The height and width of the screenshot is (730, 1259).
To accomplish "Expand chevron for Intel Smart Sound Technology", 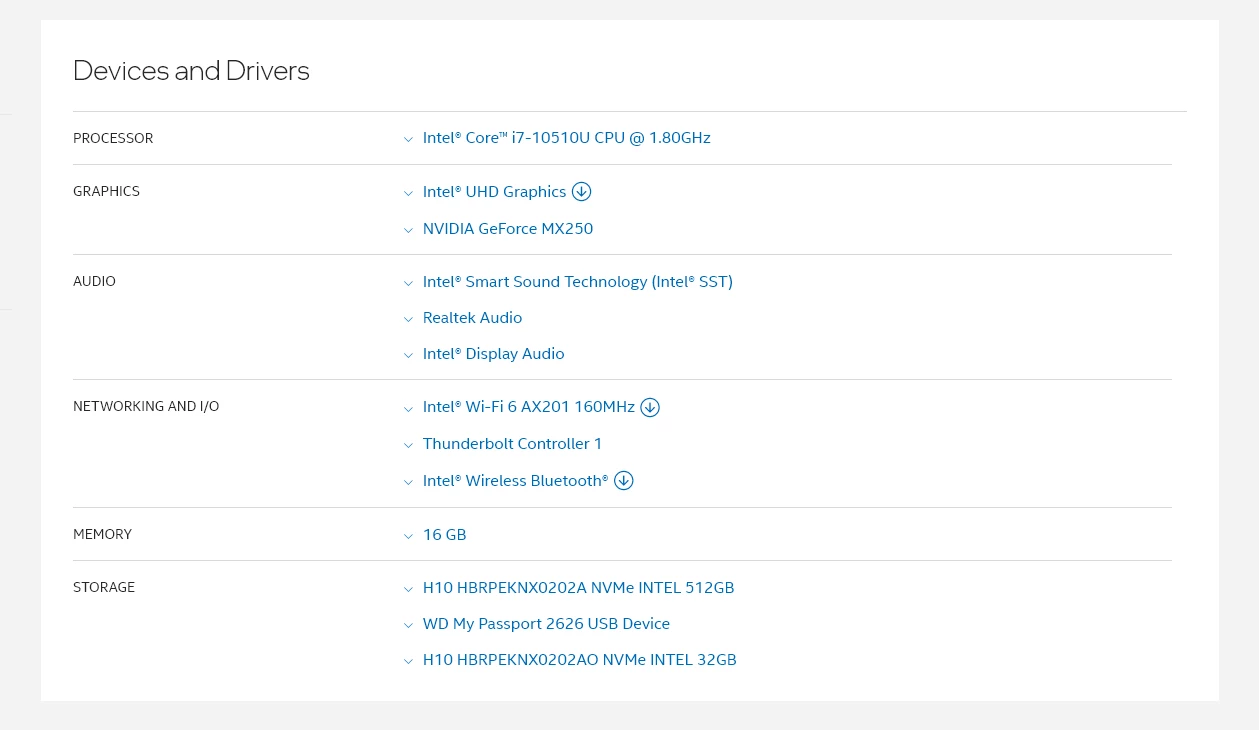I will click(408, 283).
